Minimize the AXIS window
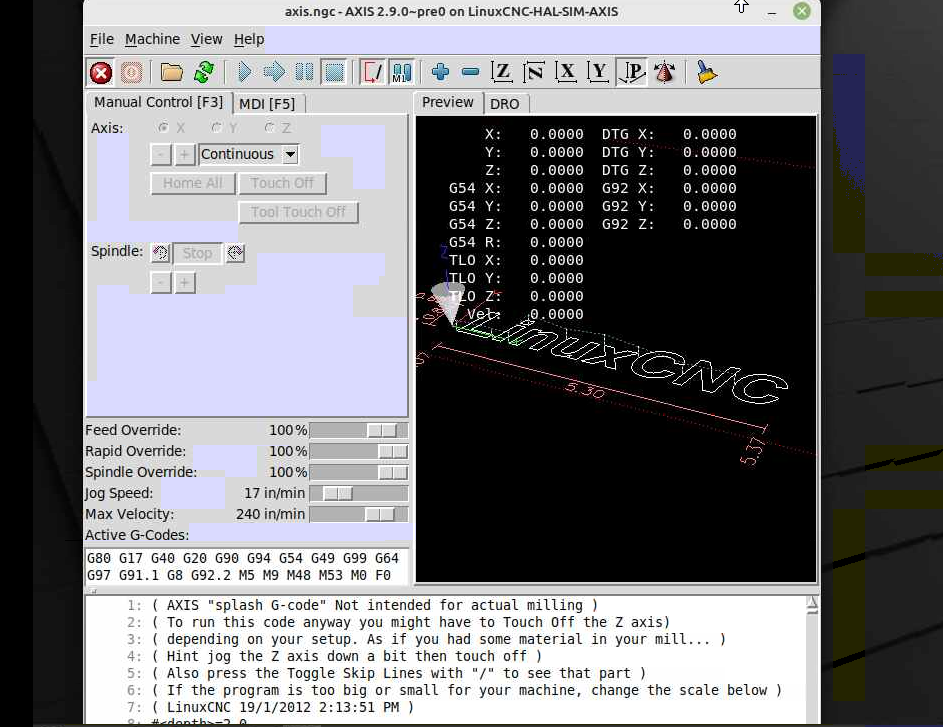The image size is (943, 727). 772,12
